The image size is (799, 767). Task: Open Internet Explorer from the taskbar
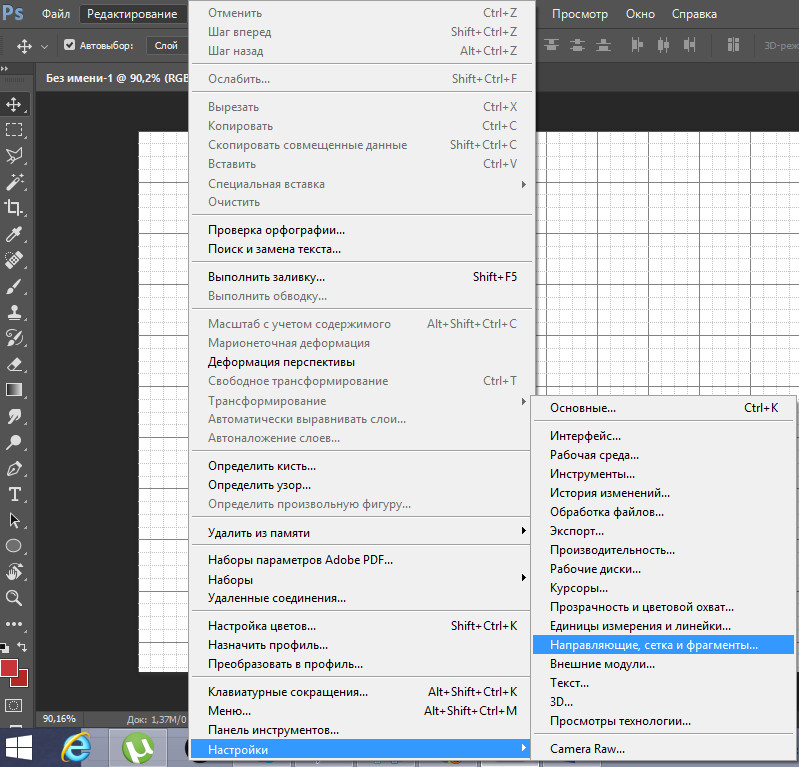click(x=76, y=748)
